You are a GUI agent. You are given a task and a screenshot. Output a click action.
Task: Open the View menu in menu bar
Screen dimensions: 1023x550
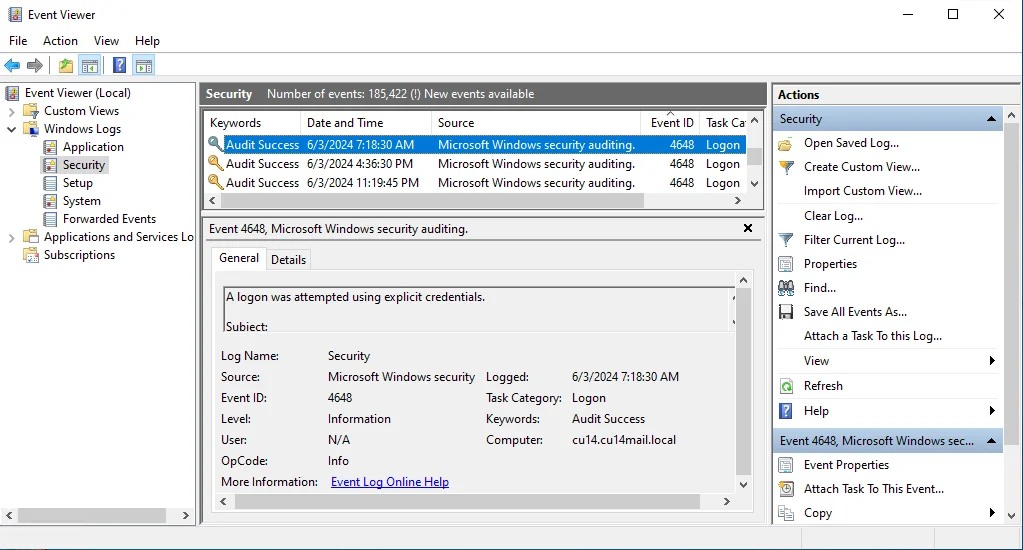(x=106, y=40)
